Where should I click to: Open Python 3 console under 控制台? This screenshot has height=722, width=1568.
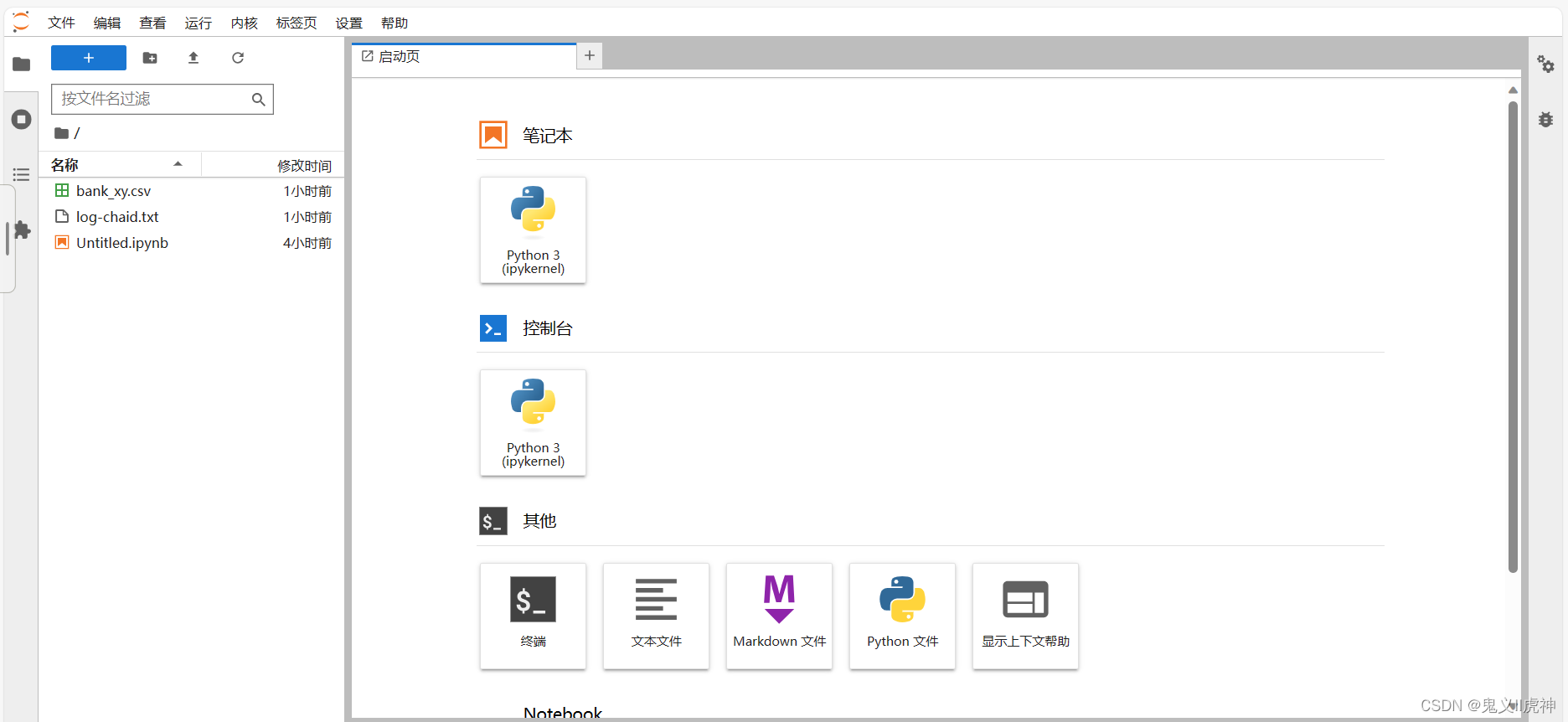pos(533,423)
